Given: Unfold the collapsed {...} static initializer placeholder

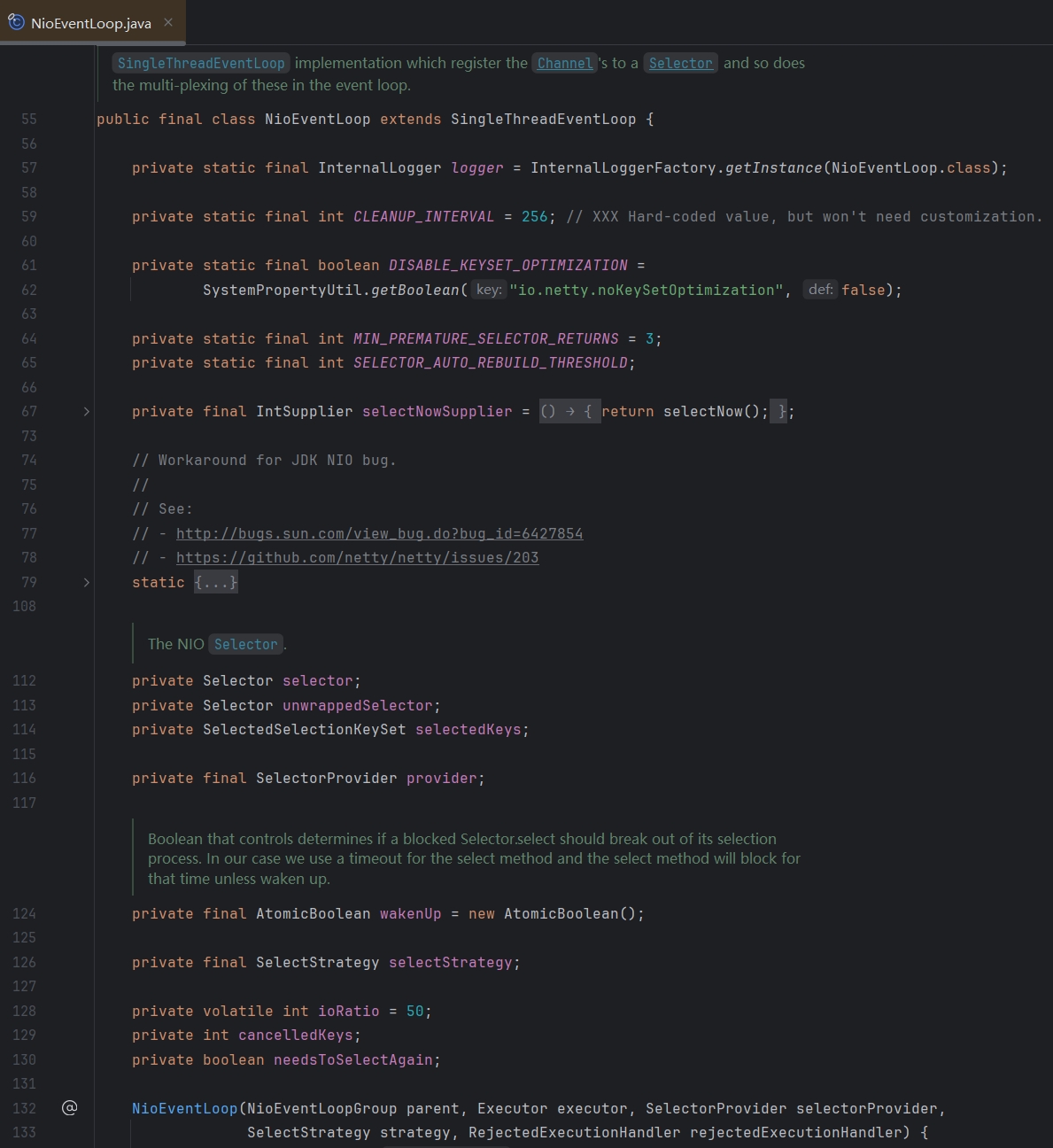Looking at the screenshot, I should [216, 582].
